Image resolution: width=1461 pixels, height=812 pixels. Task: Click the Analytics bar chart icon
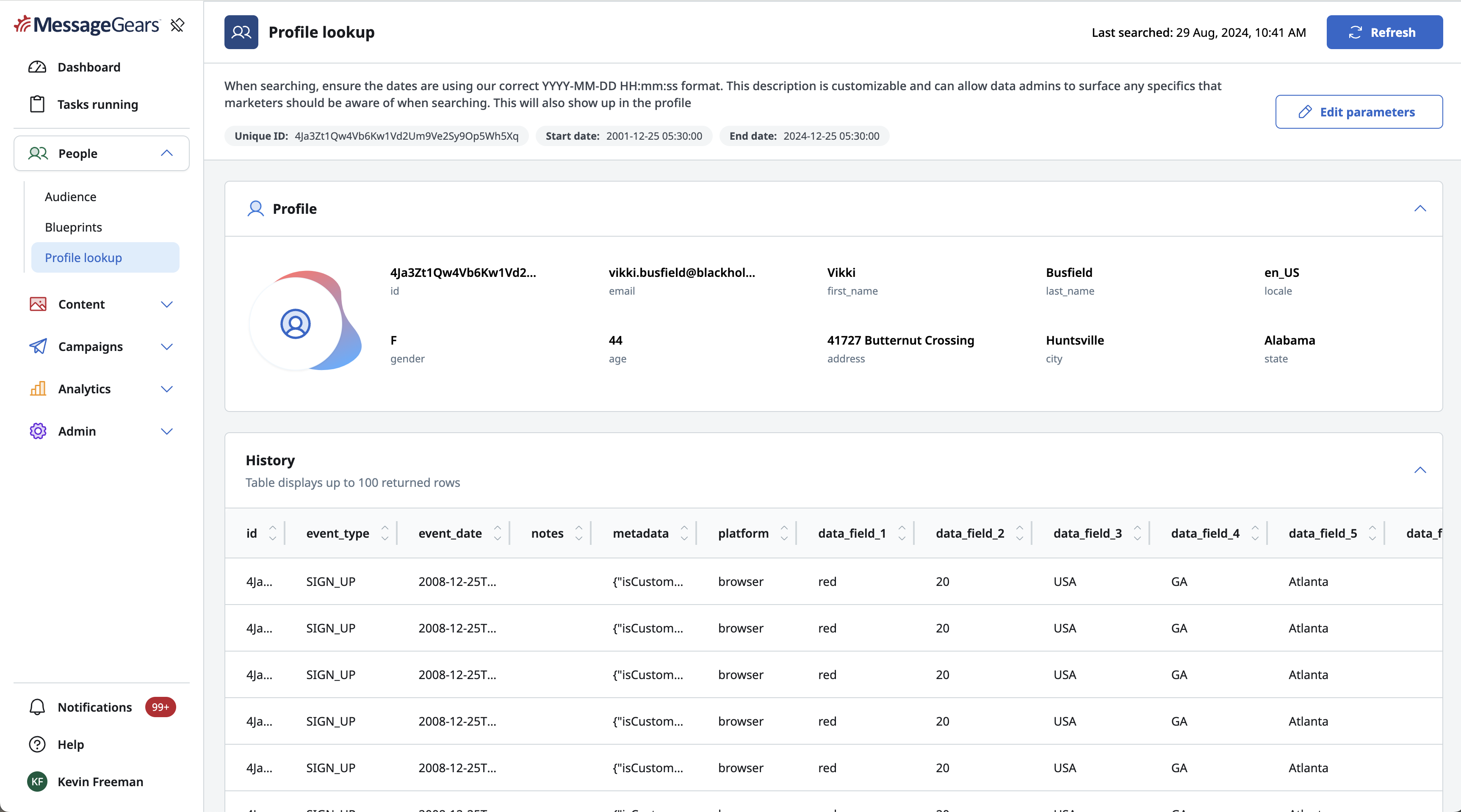click(38, 388)
